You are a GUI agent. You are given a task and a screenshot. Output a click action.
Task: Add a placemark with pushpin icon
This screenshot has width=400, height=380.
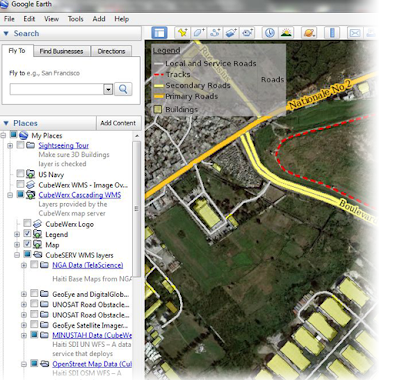click(x=182, y=33)
